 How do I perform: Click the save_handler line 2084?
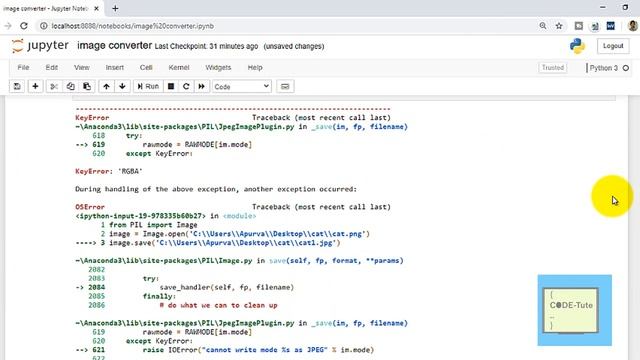coord(184,287)
